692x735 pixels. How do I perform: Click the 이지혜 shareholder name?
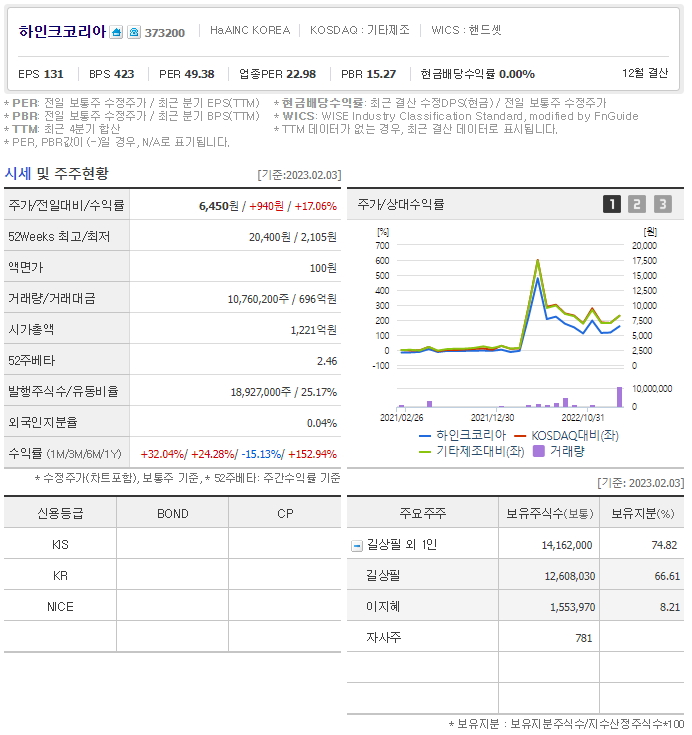(383, 607)
